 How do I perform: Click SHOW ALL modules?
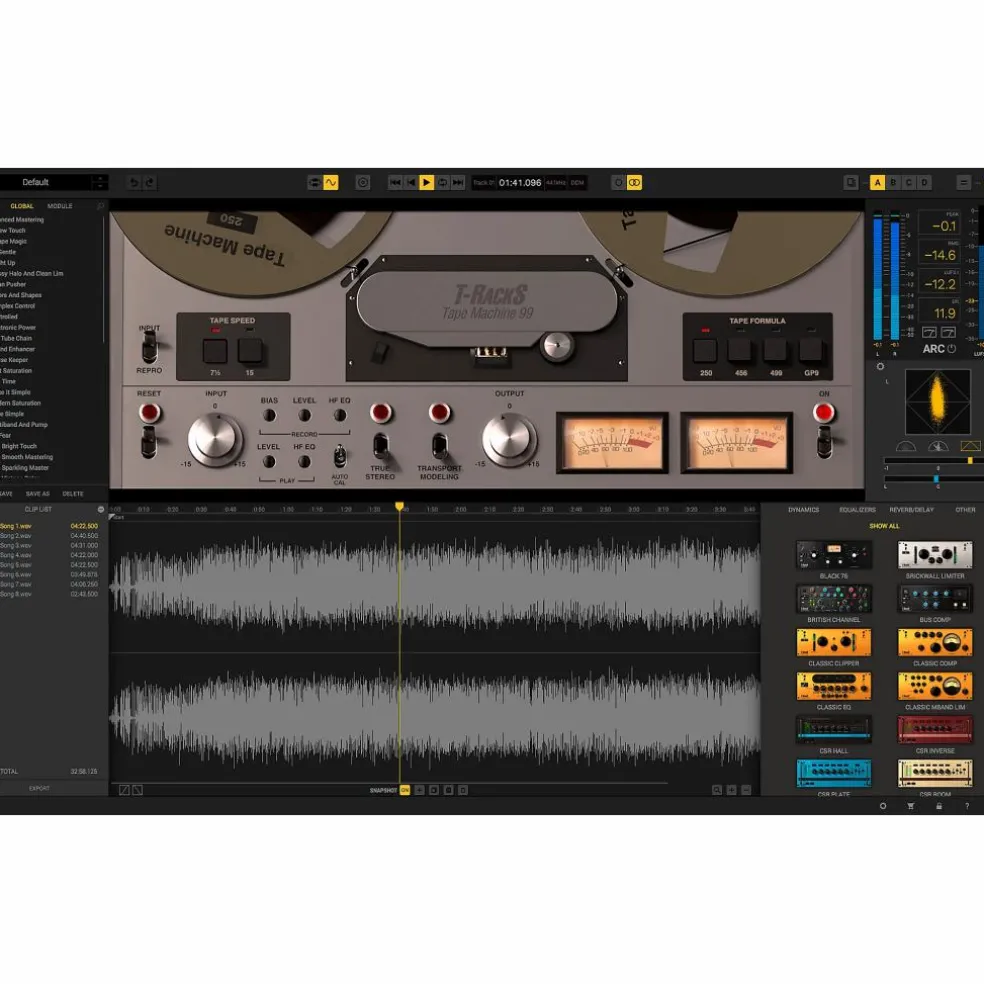(x=884, y=526)
